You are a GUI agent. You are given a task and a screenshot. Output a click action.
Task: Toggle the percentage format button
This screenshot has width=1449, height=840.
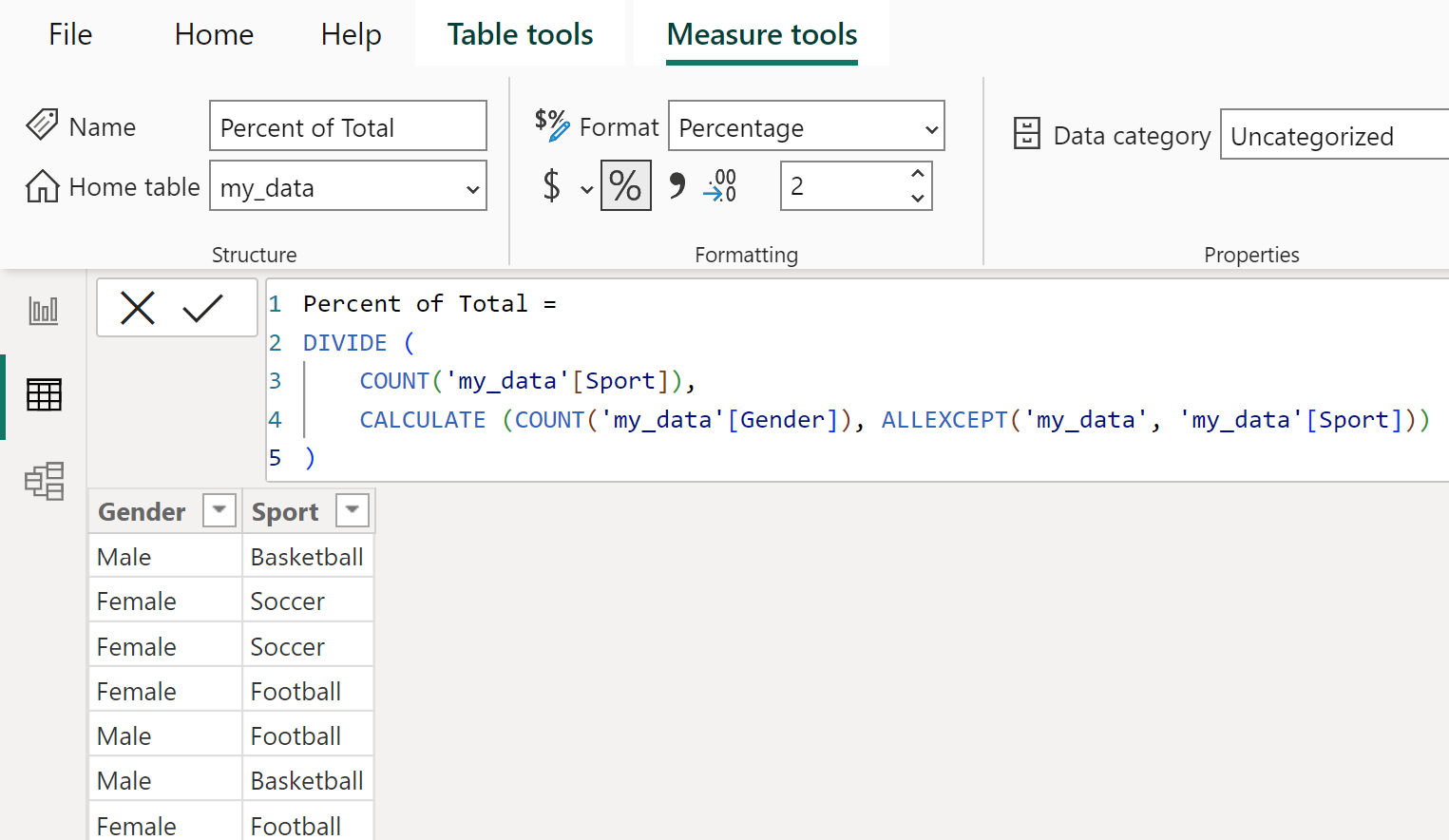pyautogui.click(x=625, y=185)
